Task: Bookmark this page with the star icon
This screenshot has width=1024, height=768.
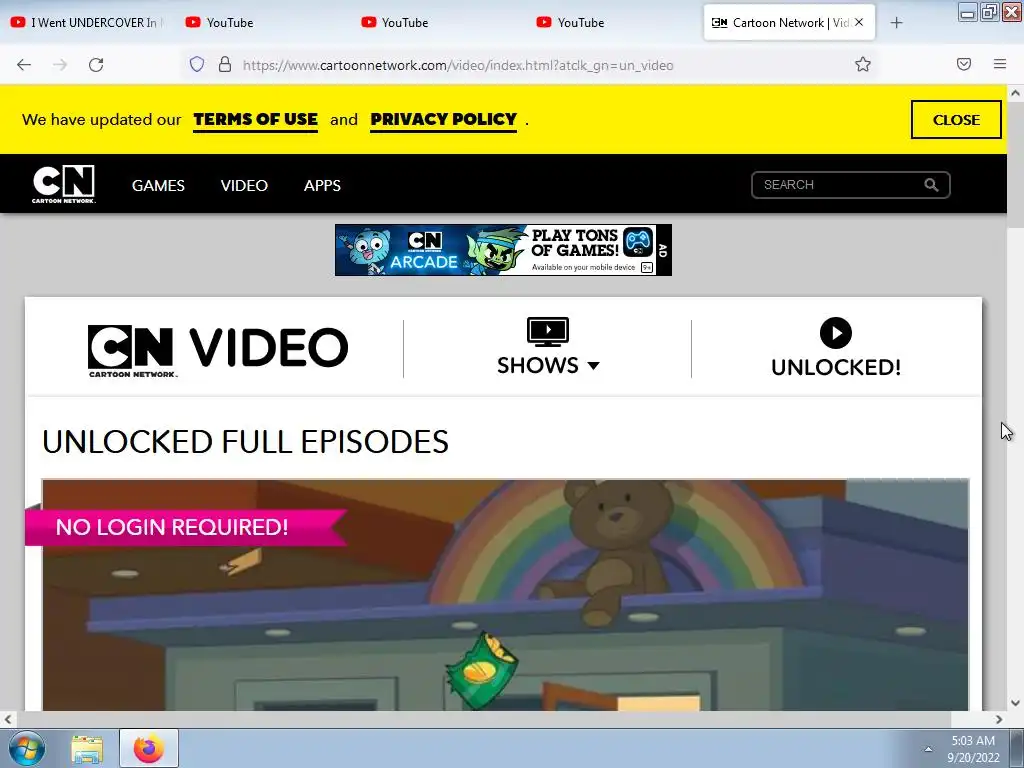Action: [863, 64]
